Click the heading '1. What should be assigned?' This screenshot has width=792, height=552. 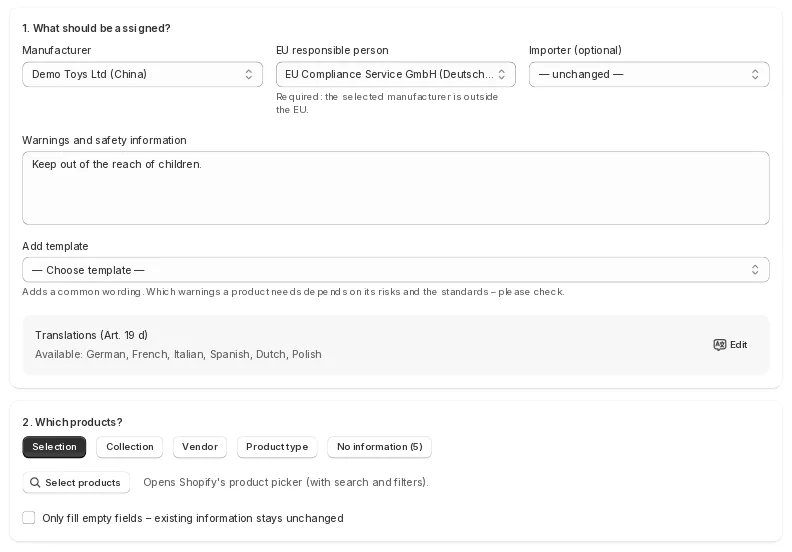96,28
